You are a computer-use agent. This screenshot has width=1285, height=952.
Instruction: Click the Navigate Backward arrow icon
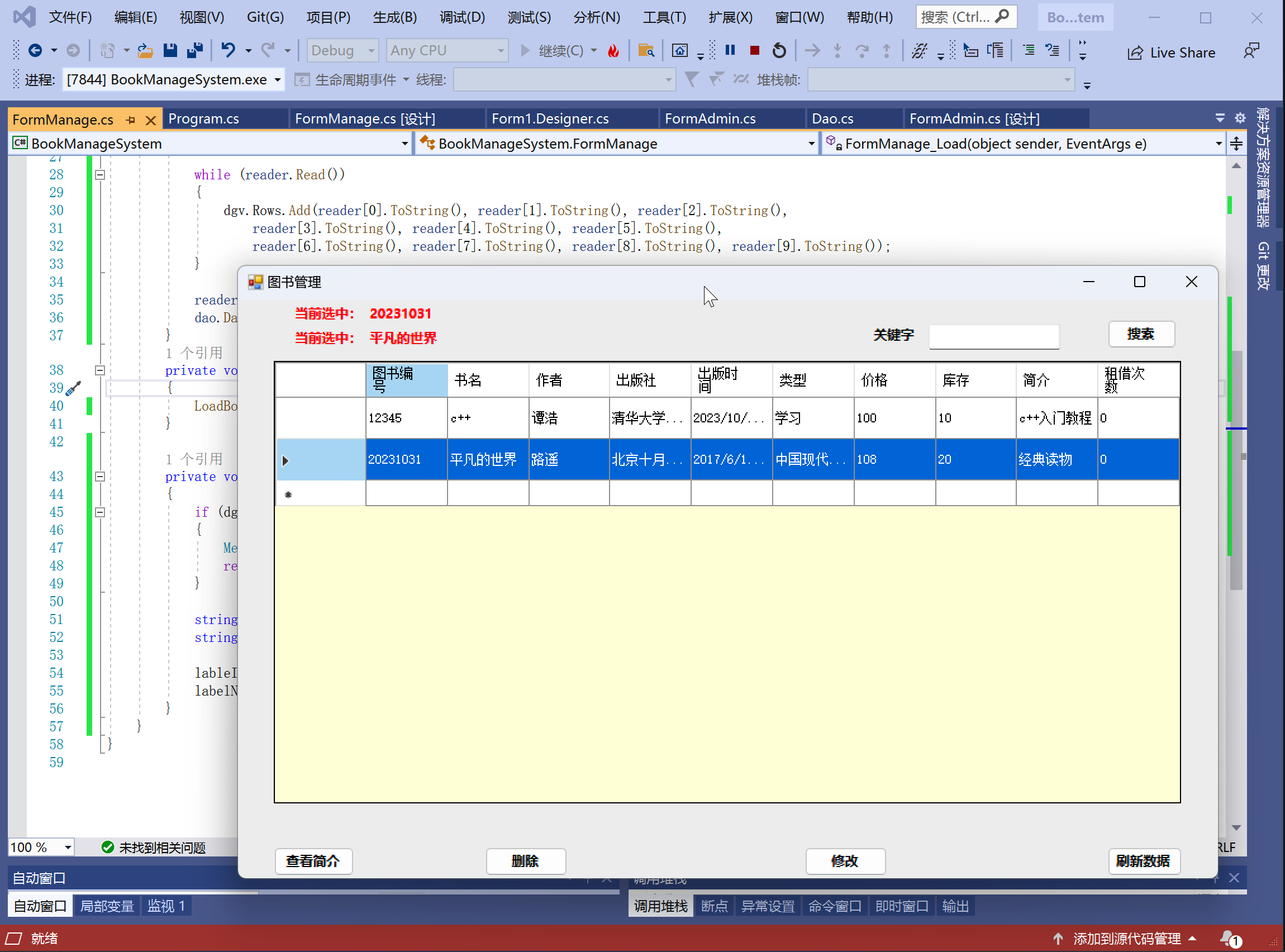click(35, 51)
